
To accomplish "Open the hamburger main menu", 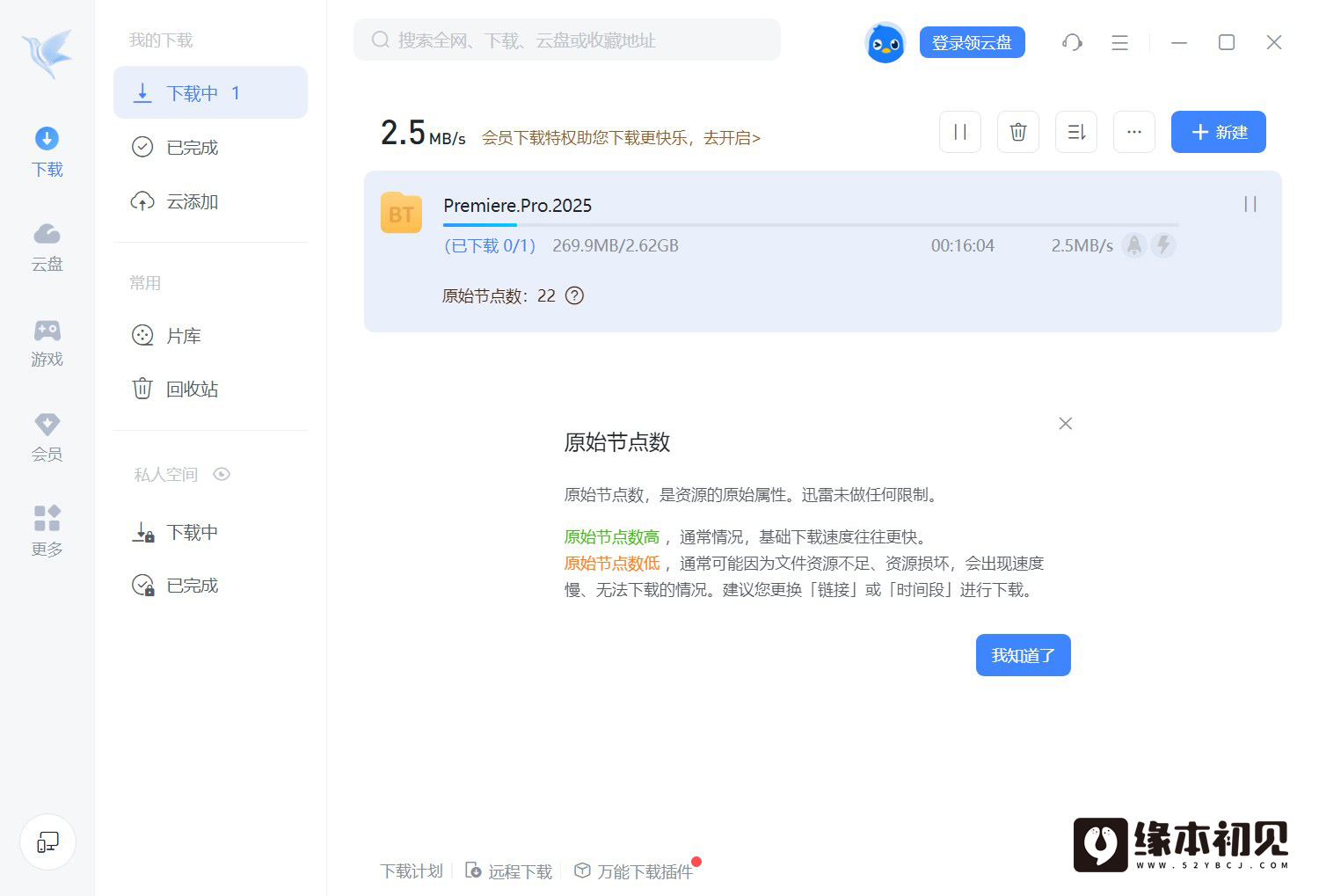I will click(1119, 42).
